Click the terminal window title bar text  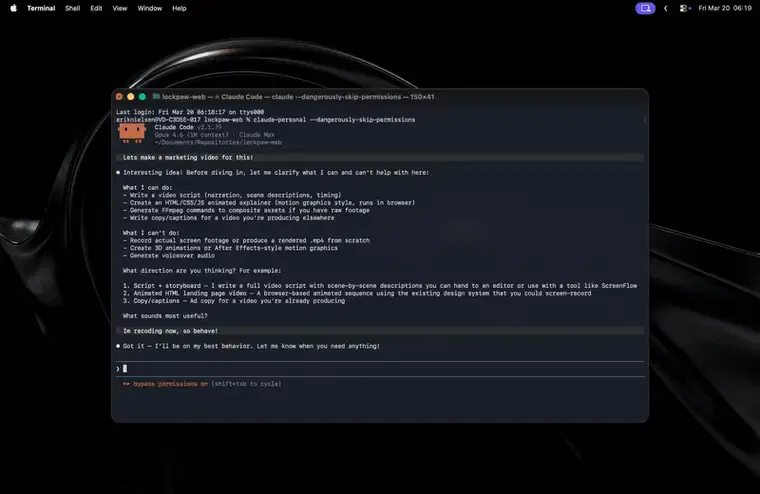pos(298,96)
